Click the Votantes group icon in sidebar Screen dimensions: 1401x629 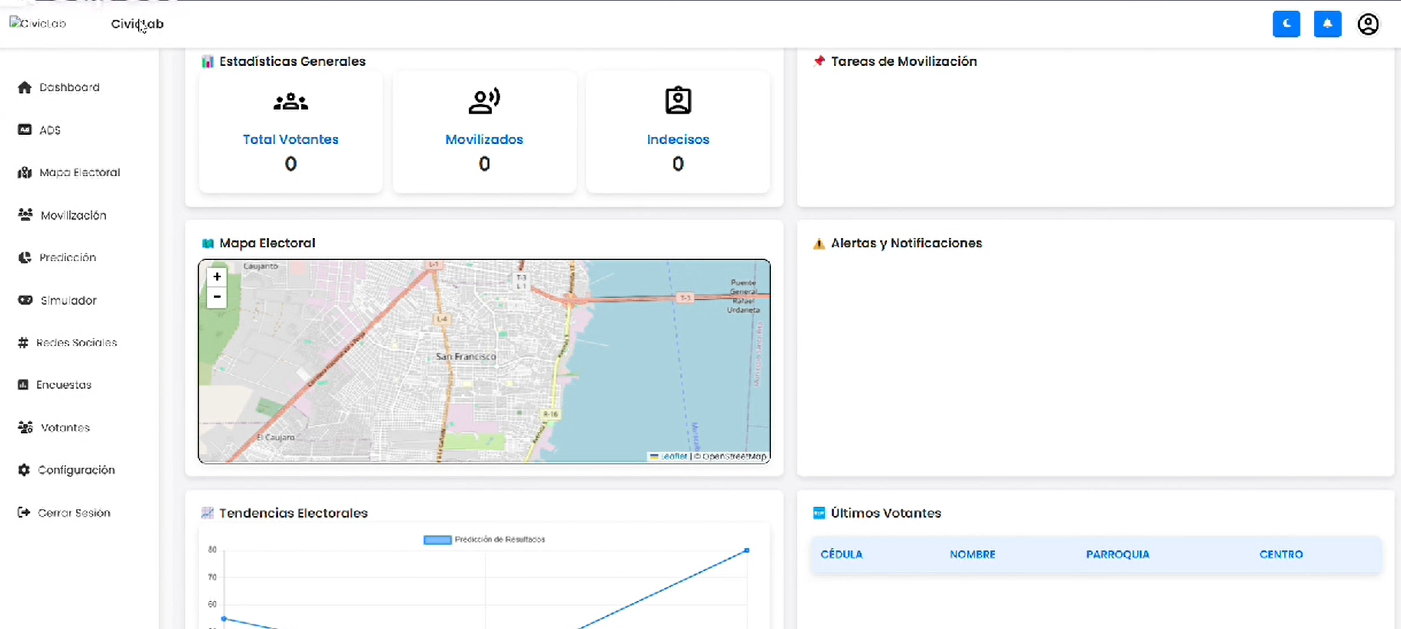[x=26, y=428]
